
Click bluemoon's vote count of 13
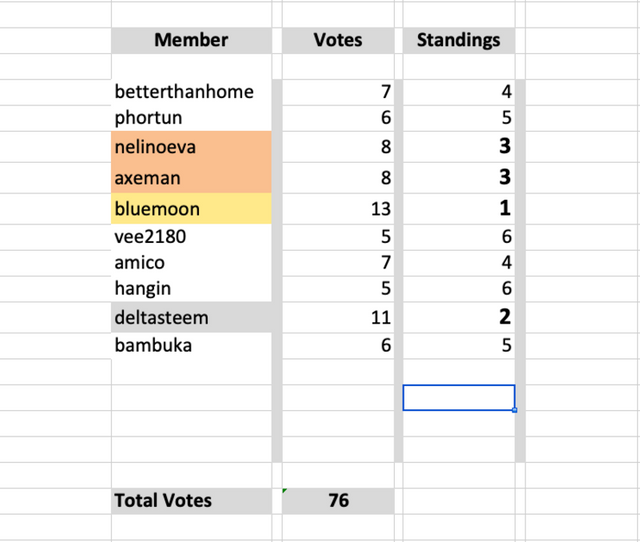pyautogui.click(x=338, y=209)
